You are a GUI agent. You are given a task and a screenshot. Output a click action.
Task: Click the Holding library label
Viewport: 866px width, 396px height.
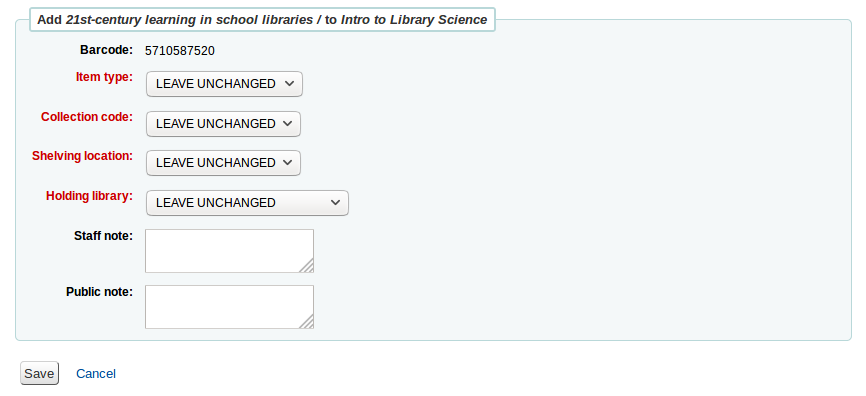89,196
